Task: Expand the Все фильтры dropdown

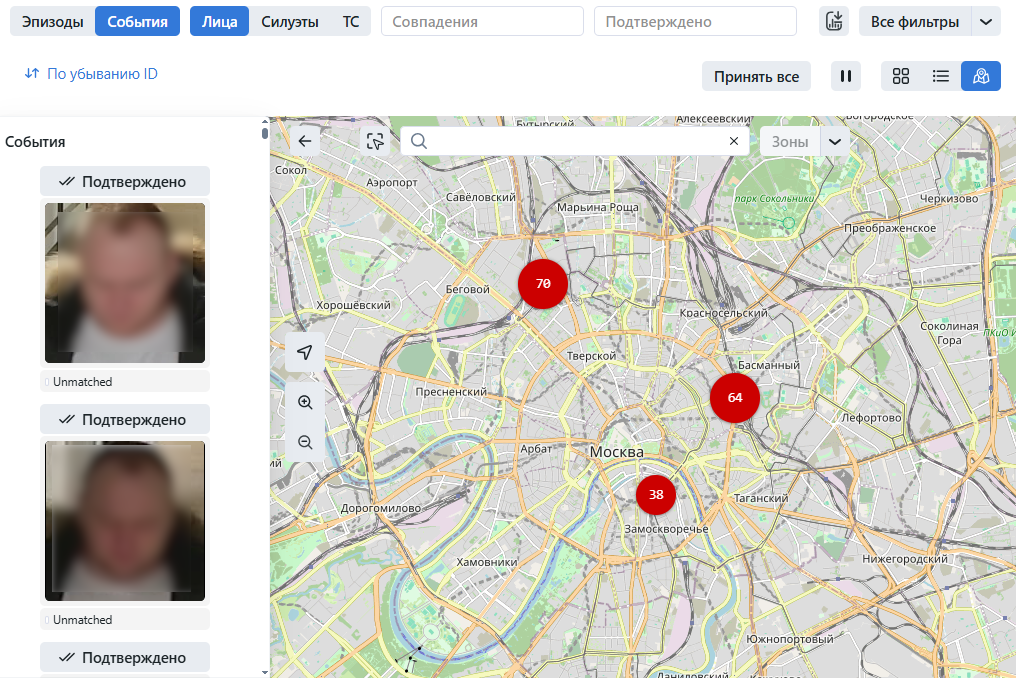Action: [985, 20]
